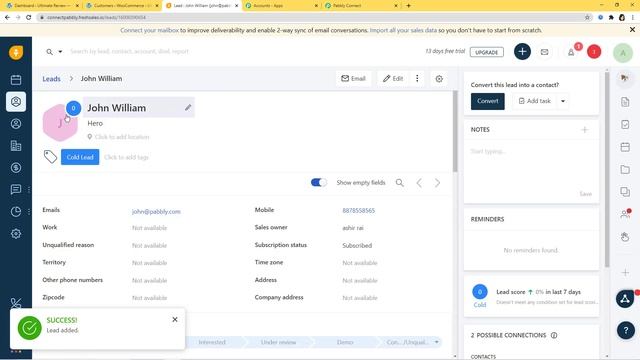Click the Cold Lead tag button
Viewport: 640px width, 360px height.
coord(80,157)
